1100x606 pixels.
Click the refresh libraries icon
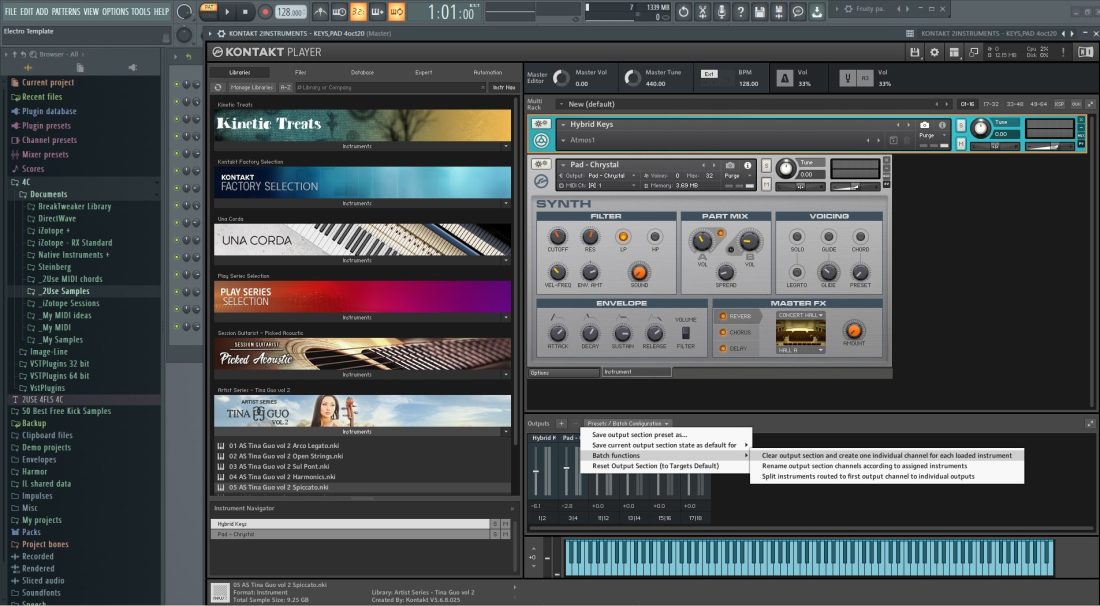[x=219, y=88]
